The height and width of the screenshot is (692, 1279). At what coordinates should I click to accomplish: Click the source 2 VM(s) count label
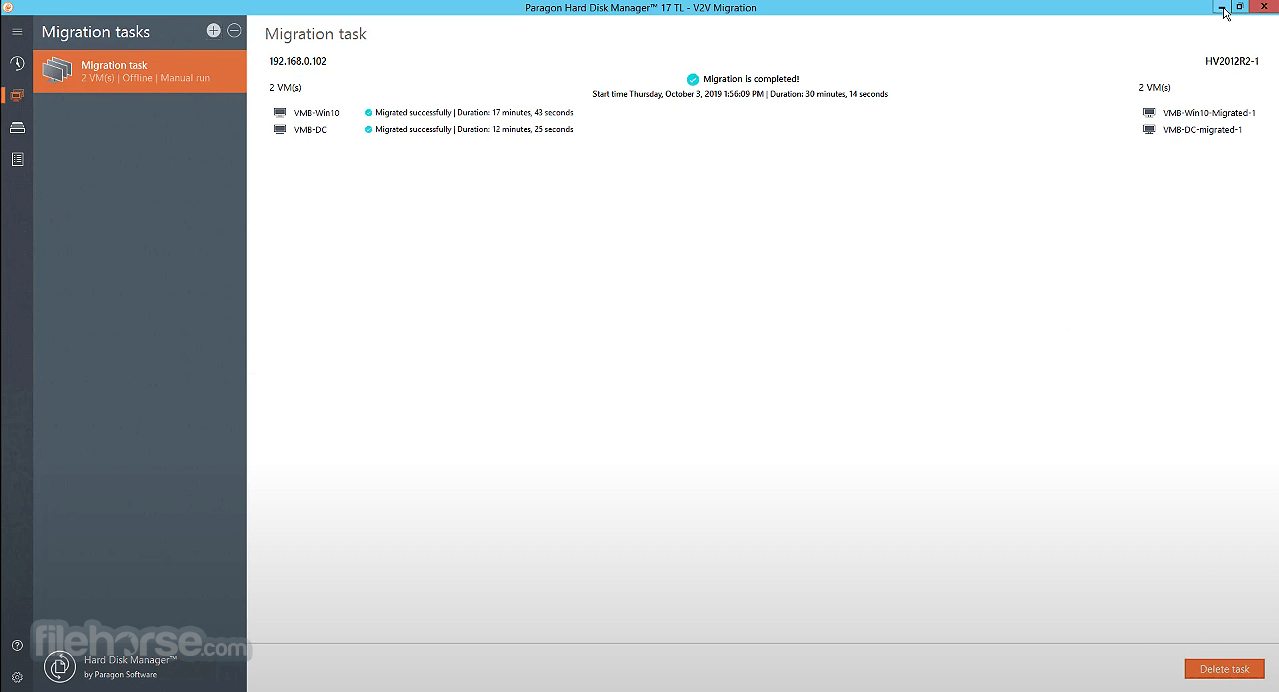285,88
